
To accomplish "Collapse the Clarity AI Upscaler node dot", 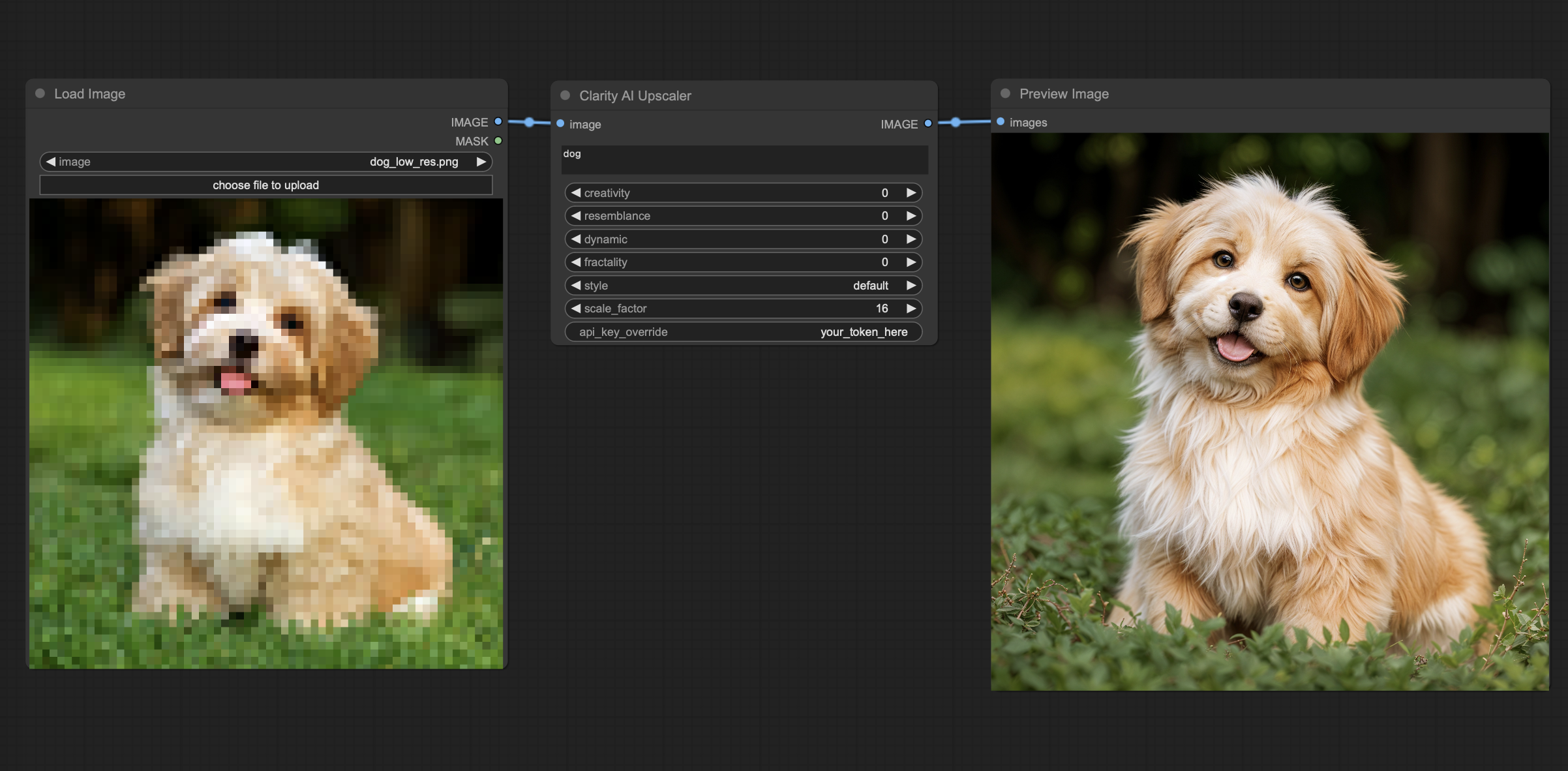I will [x=565, y=96].
